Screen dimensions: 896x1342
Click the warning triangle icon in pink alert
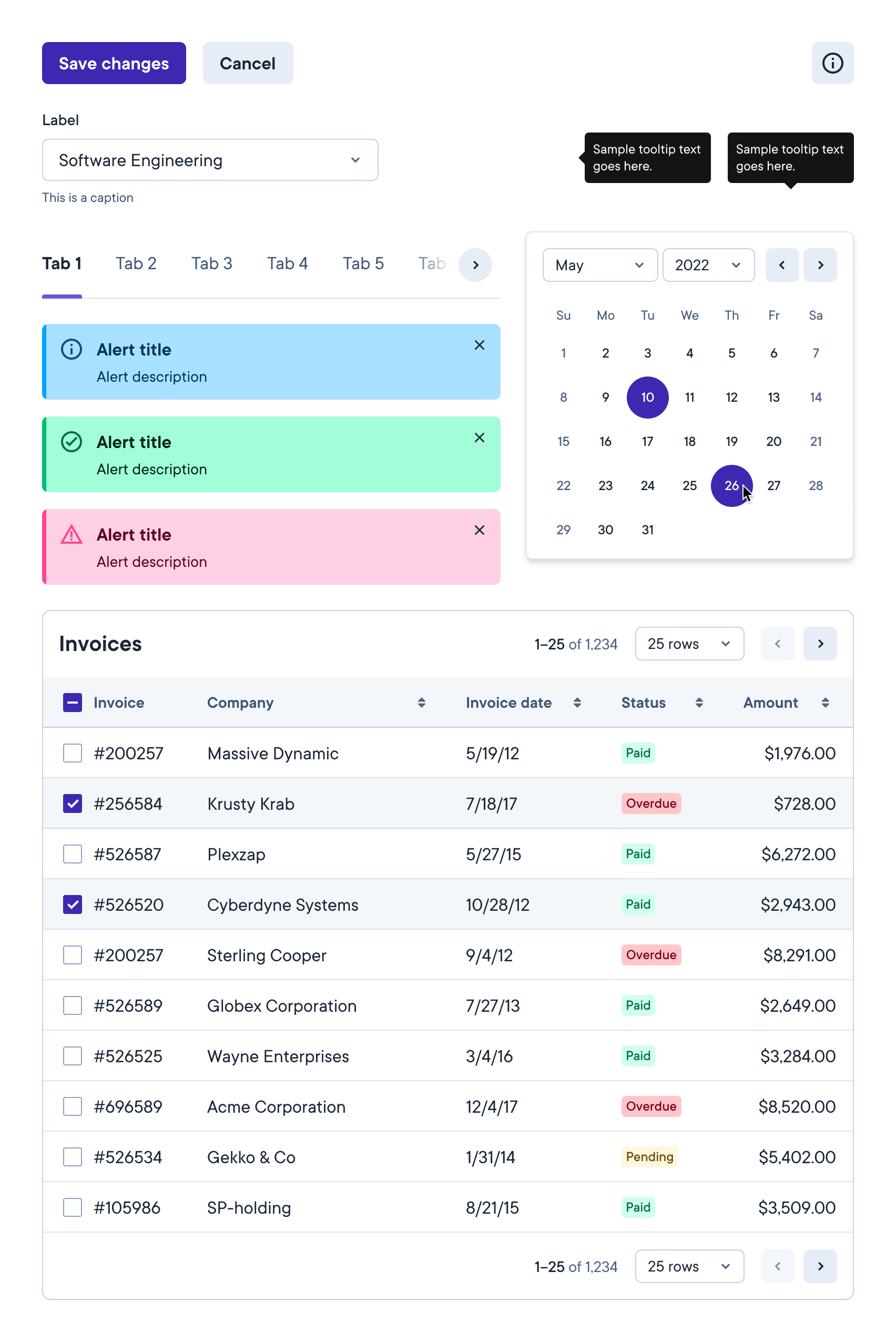72,534
